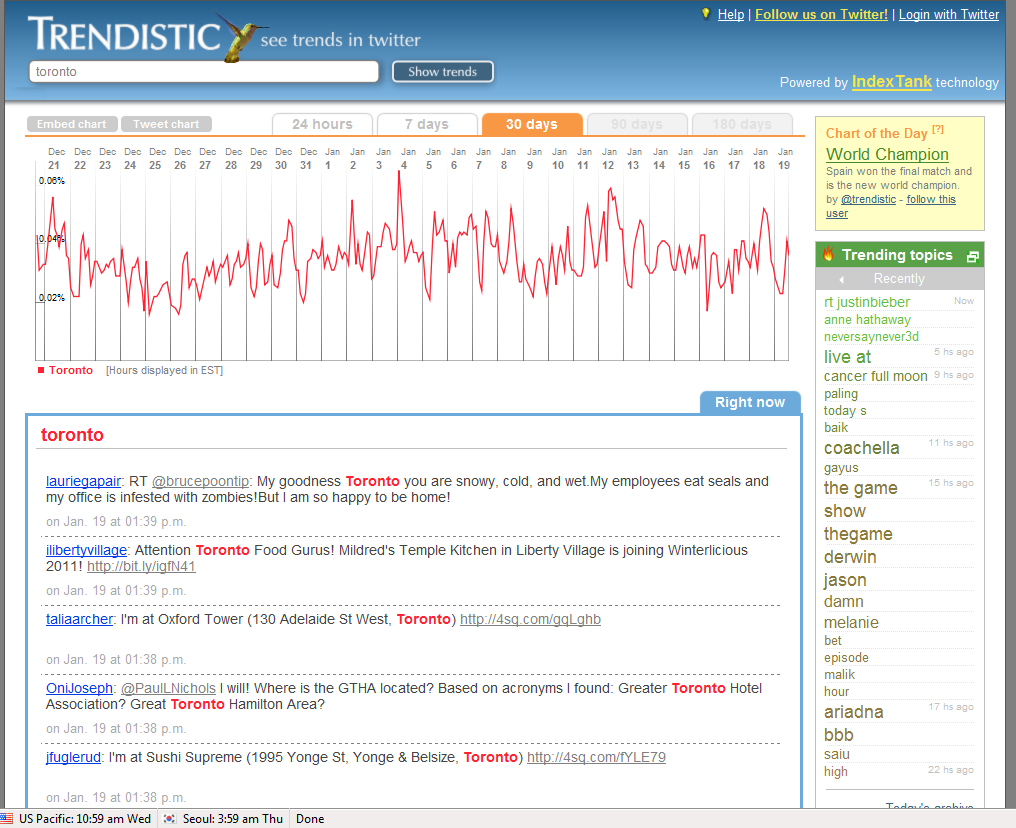Click trending topic rt justinbieber
This screenshot has width=1016, height=828.
click(866, 302)
